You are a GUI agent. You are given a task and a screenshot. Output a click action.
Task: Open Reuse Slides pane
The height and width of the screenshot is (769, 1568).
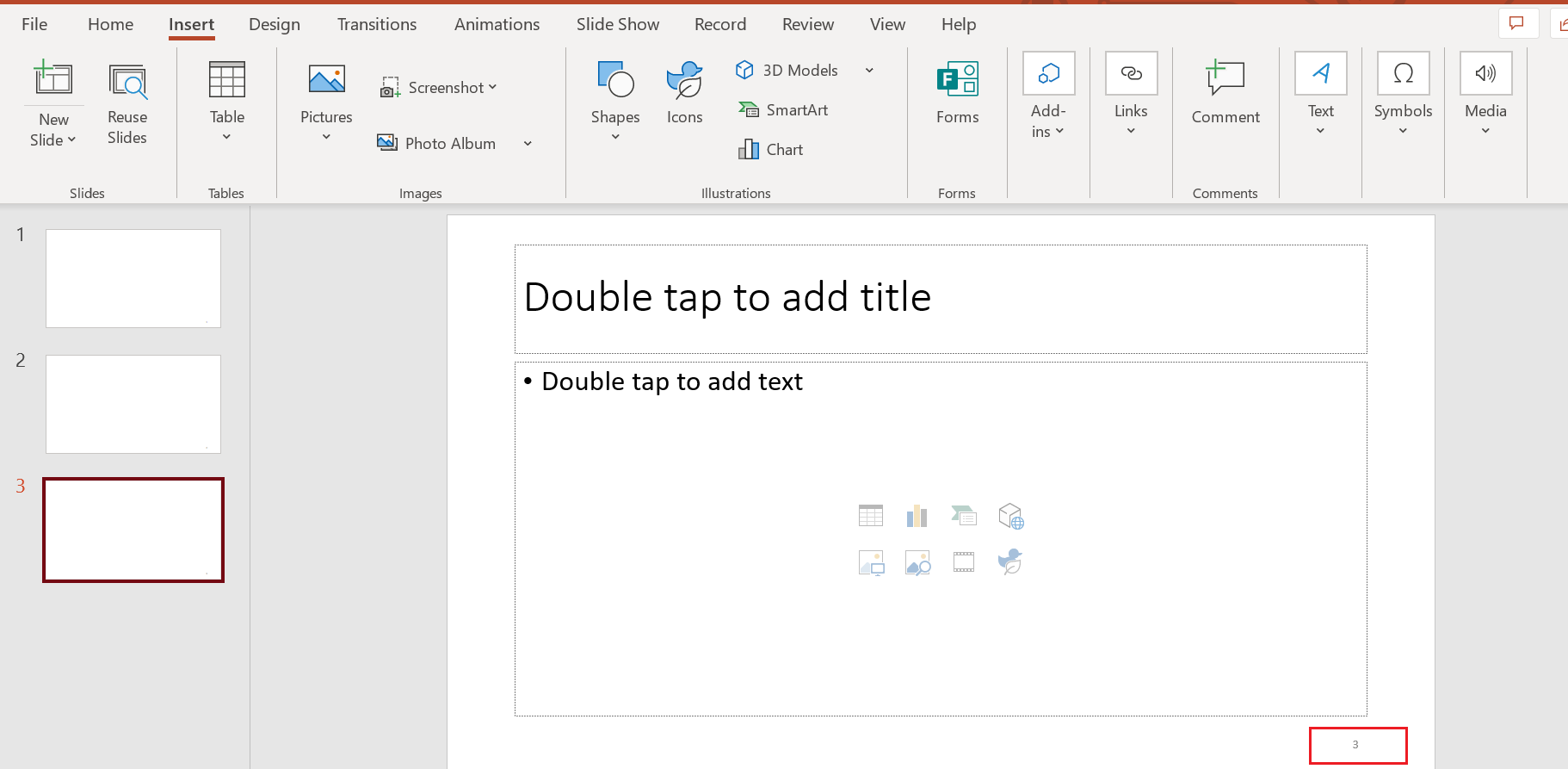(127, 105)
